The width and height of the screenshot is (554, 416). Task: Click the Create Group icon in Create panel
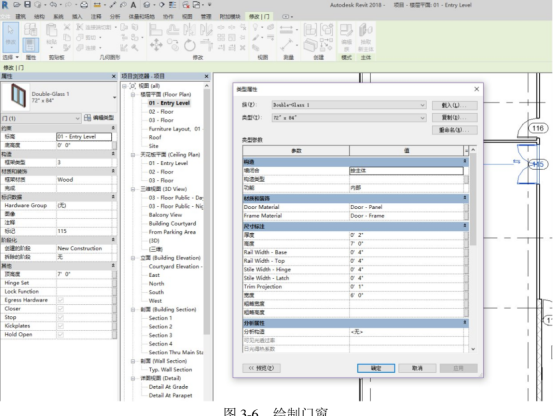327,29
